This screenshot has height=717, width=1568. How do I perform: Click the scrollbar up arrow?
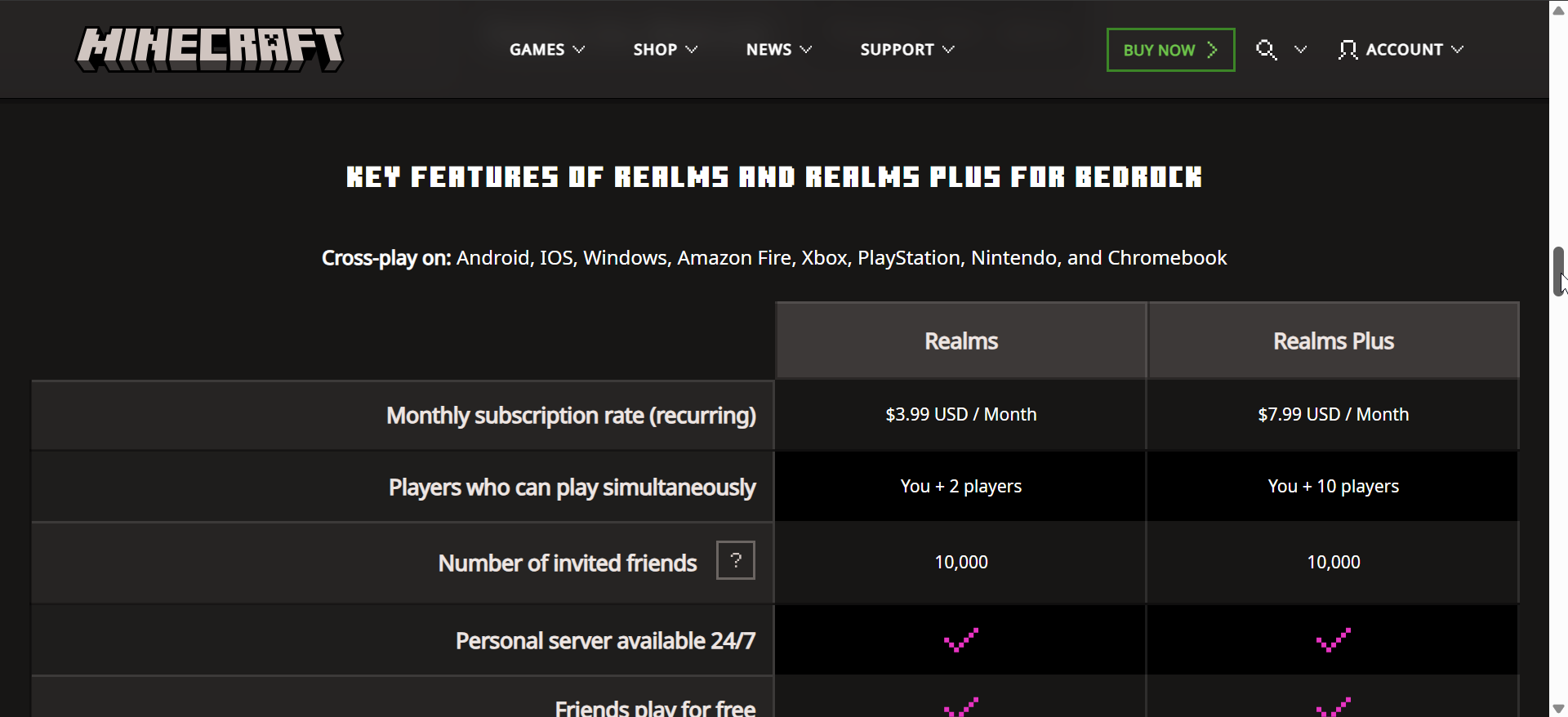coord(1558,10)
